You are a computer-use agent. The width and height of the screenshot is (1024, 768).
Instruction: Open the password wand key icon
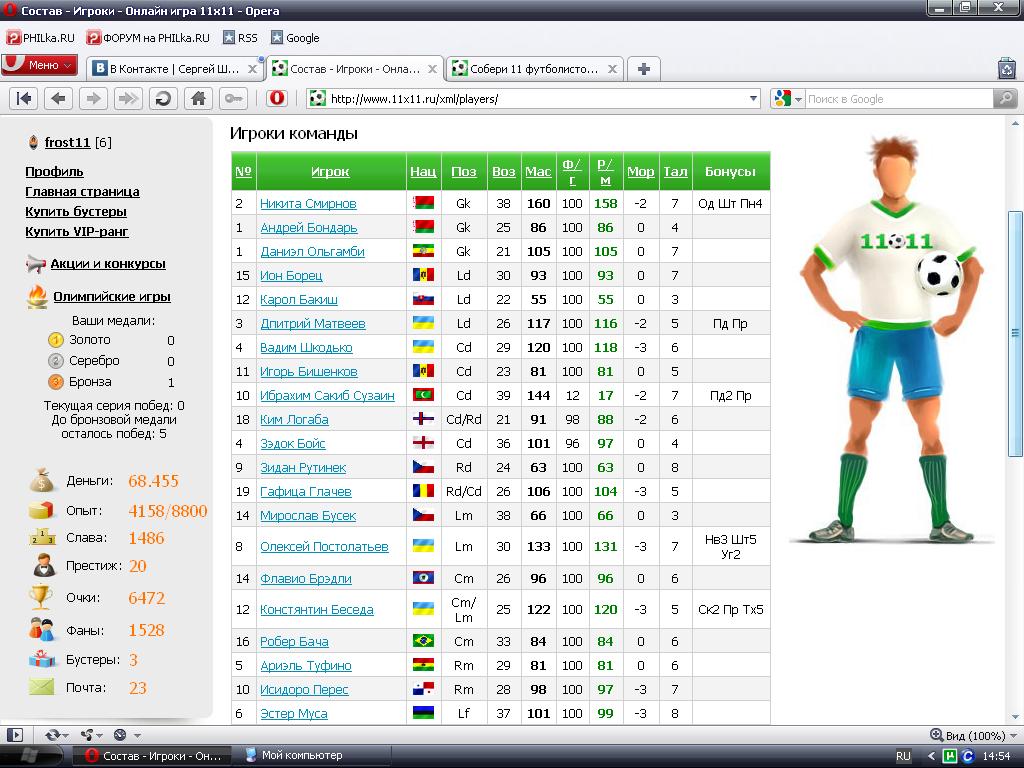[234, 98]
